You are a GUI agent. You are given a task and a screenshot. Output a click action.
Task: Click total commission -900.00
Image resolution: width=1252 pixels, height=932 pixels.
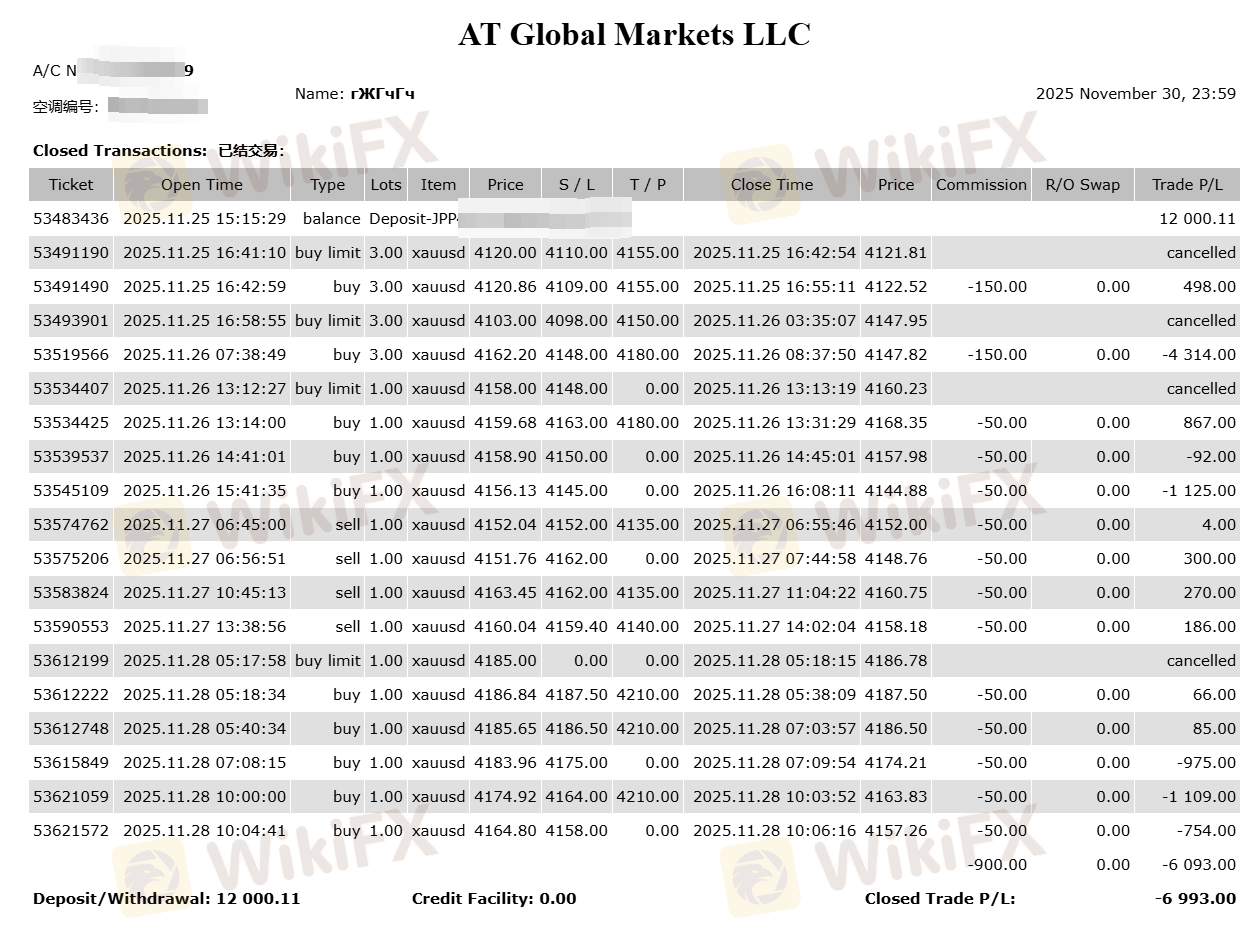997,864
